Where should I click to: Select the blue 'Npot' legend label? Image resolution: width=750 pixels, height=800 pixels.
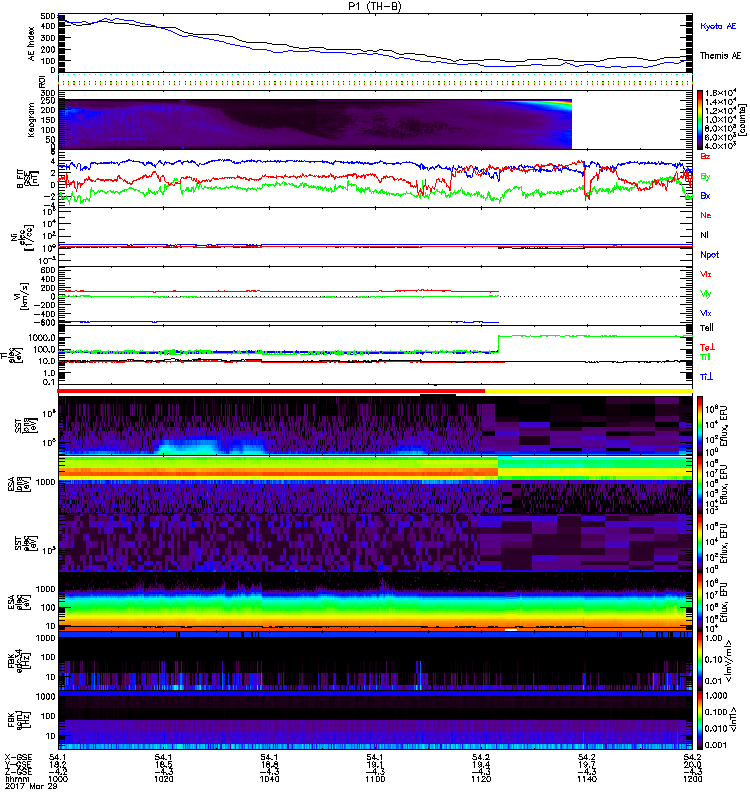pos(710,255)
